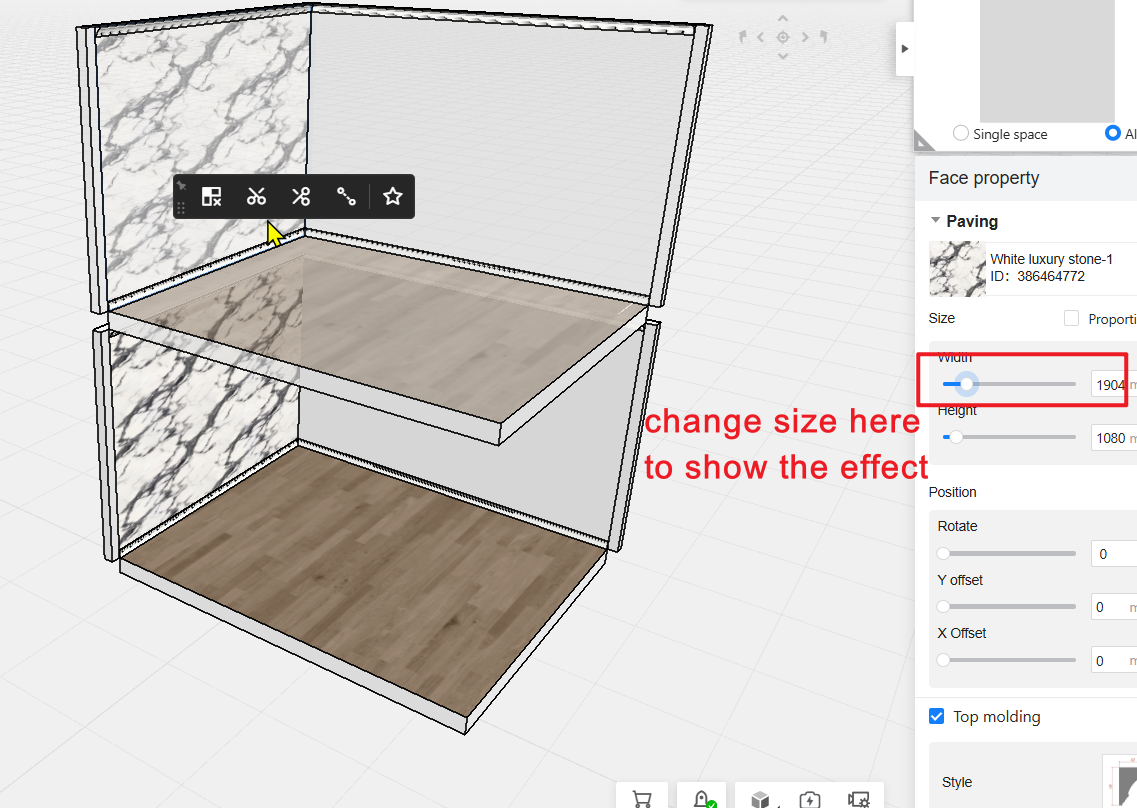Collapse the Paving section triangle
Viewport: 1137px width, 808px height.
pos(935,221)
